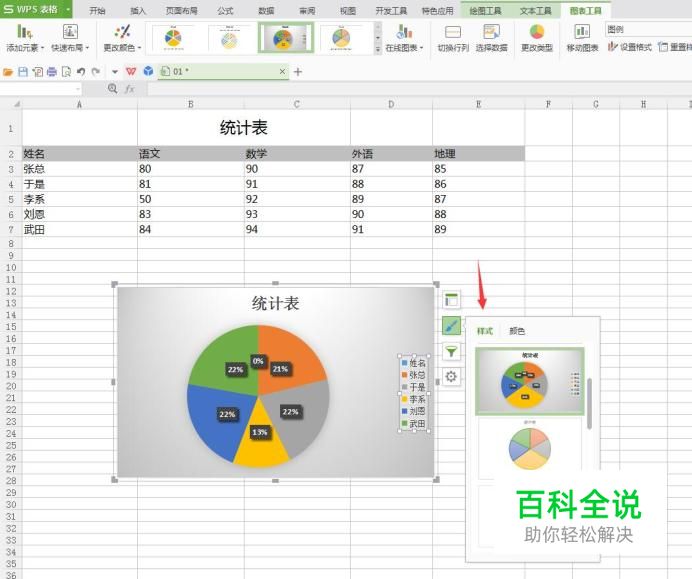Click the style popup vertical scrollbar
Viewport: 692px width, 579px height.
pos(589,403)
